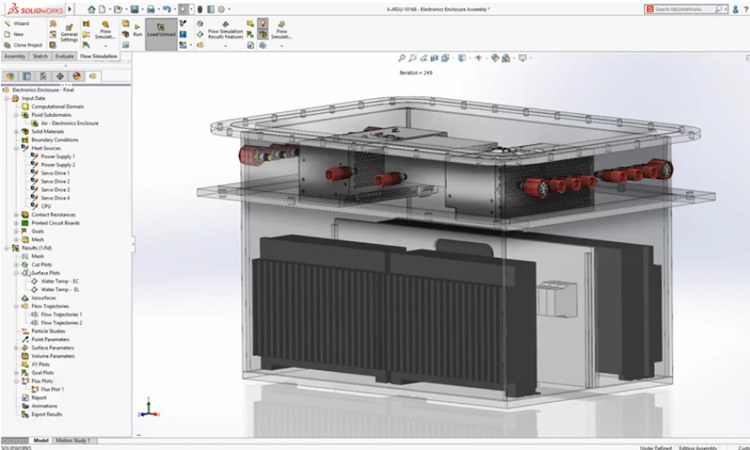This screenshot has height=450, width=750.
Task: Select Flow Trajectories 1 in the results tree
Action: tap(62, 315)
